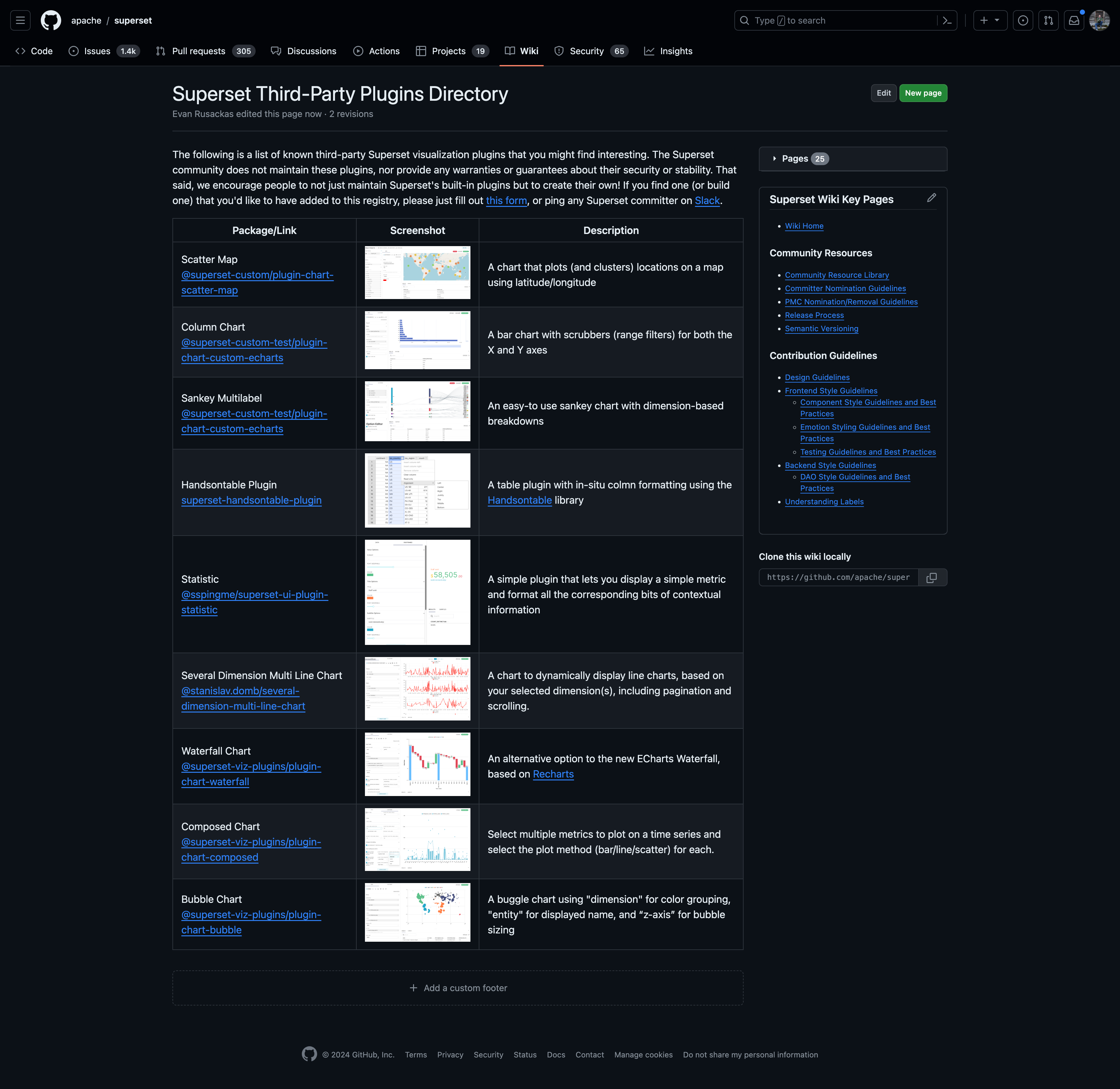Open the Design Guidelines link
The image size is (1120, 1089).
pos(817,377)
